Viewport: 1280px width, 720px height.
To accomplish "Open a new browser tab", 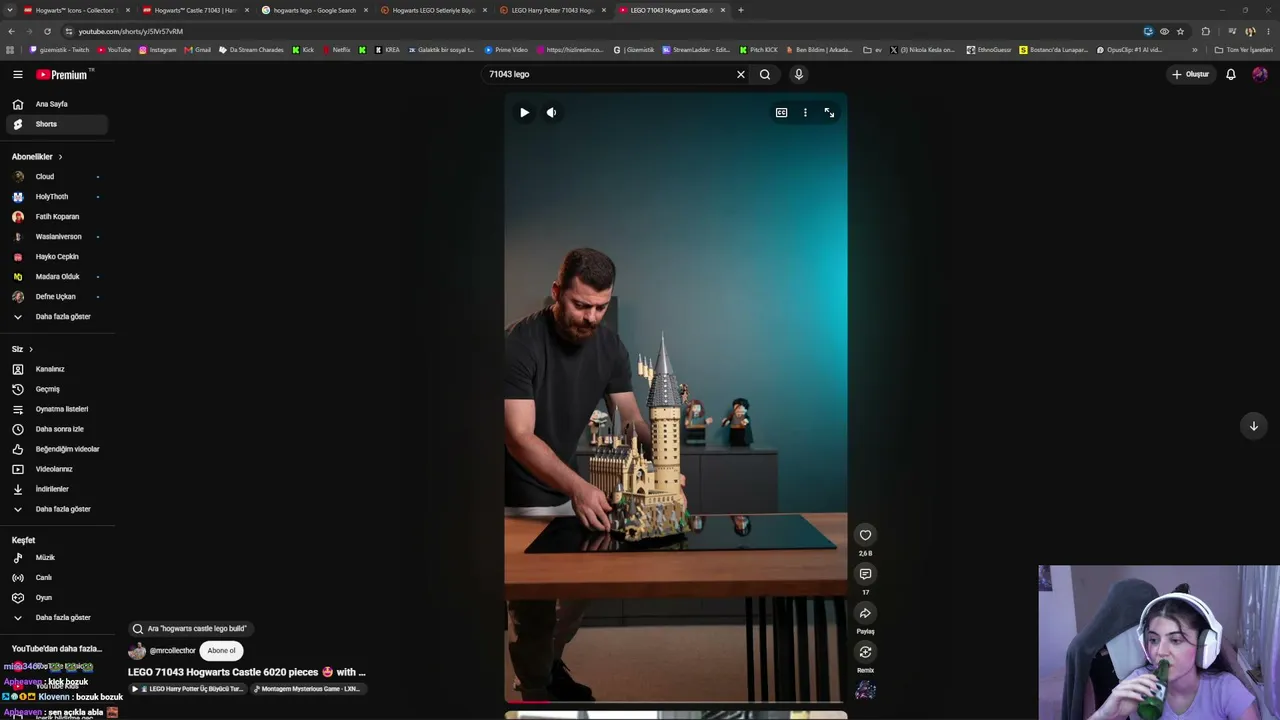I will 740,10.
